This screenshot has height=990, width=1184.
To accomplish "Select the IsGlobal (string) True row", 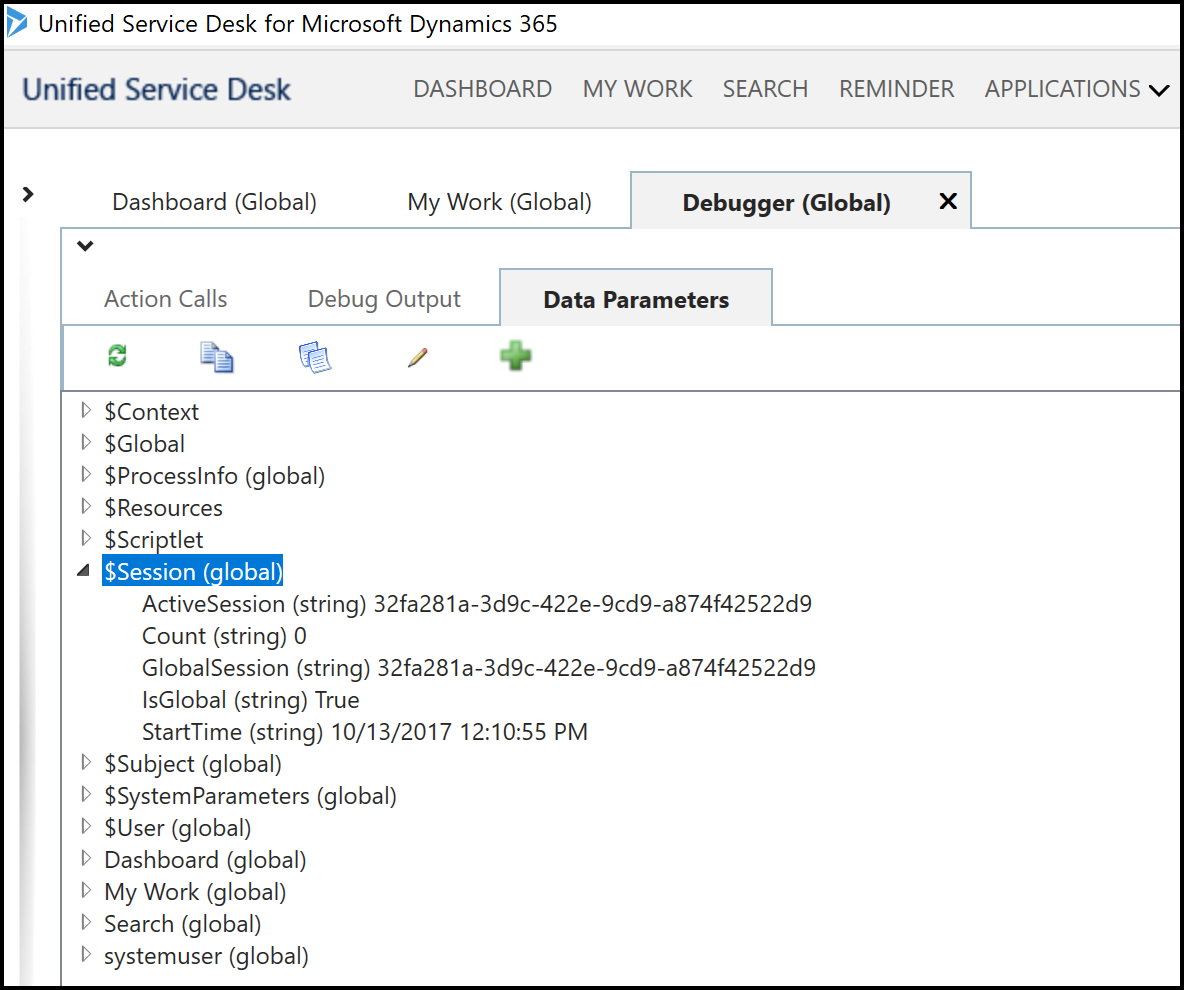I will coord(251,699).
